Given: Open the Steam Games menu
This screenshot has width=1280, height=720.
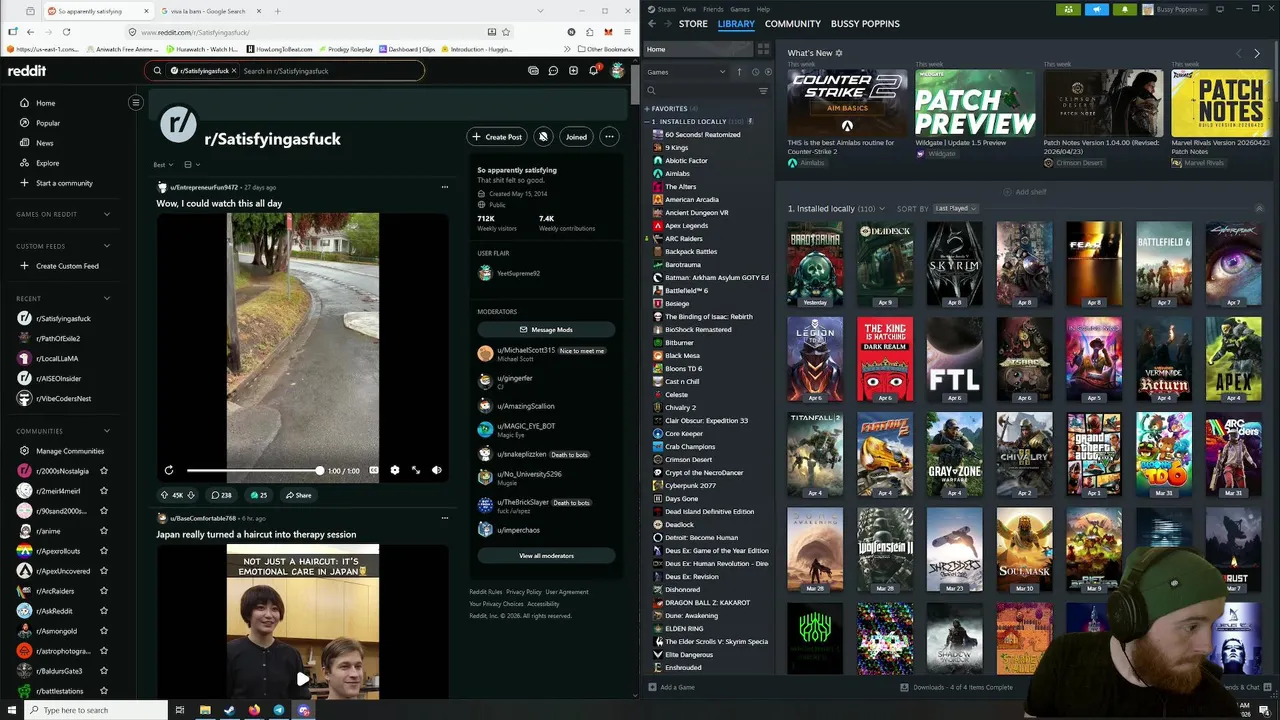Looking at the screenshot, I should point(740,9).
